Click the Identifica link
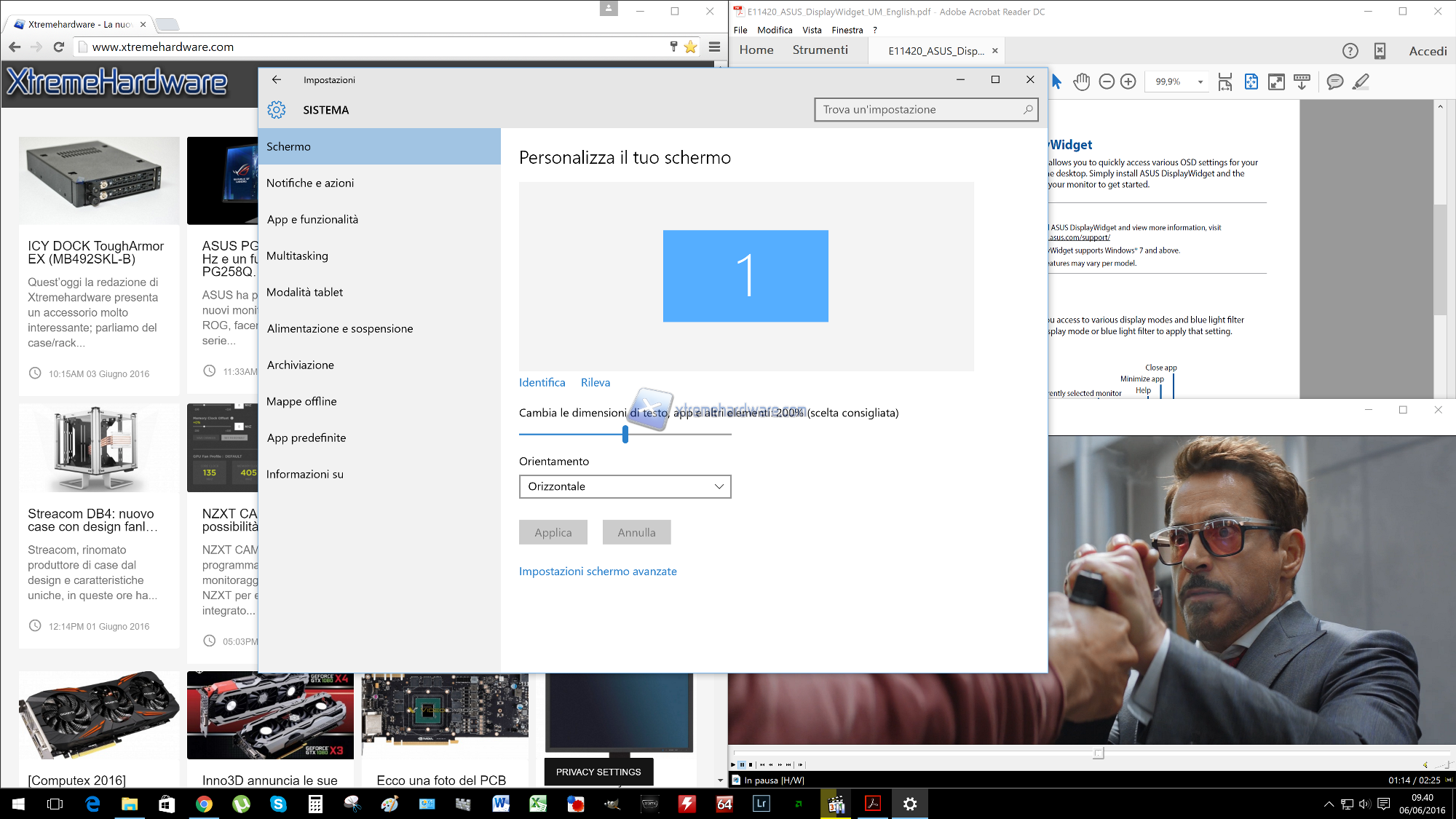 pyautogui.click(x=542, y=382)
